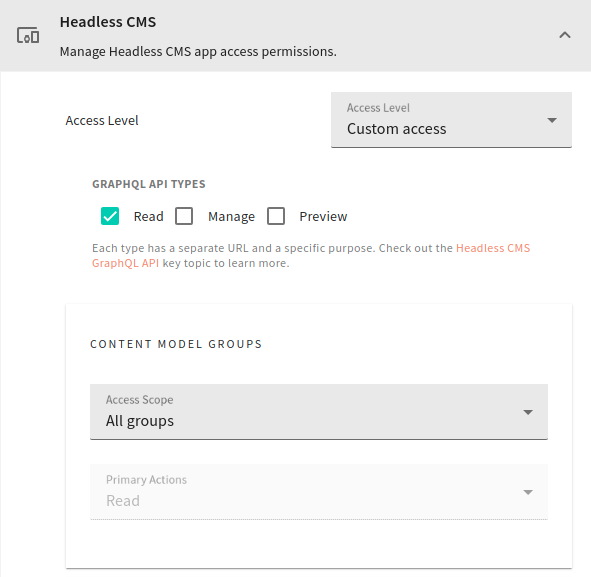The image size is (591, 577).
Task: Click the Access Level dropdown arrow
Action: [552, 120]
